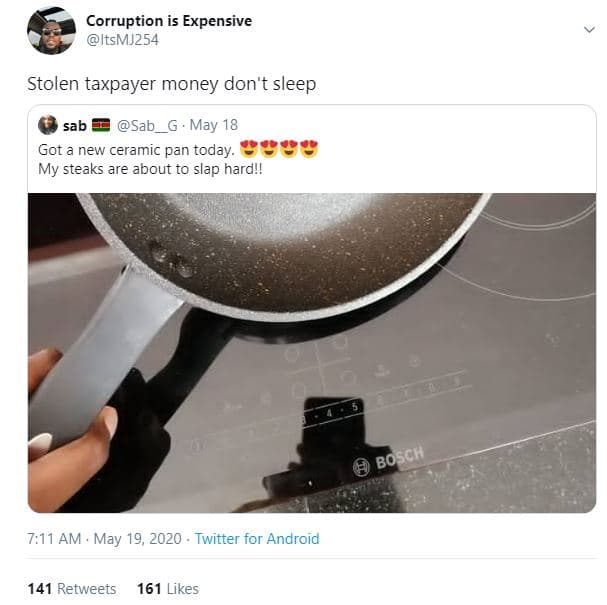This screenshot has height=605, width=607.
Task: Open the @Sab__G handle
Action: coord(148,125)
